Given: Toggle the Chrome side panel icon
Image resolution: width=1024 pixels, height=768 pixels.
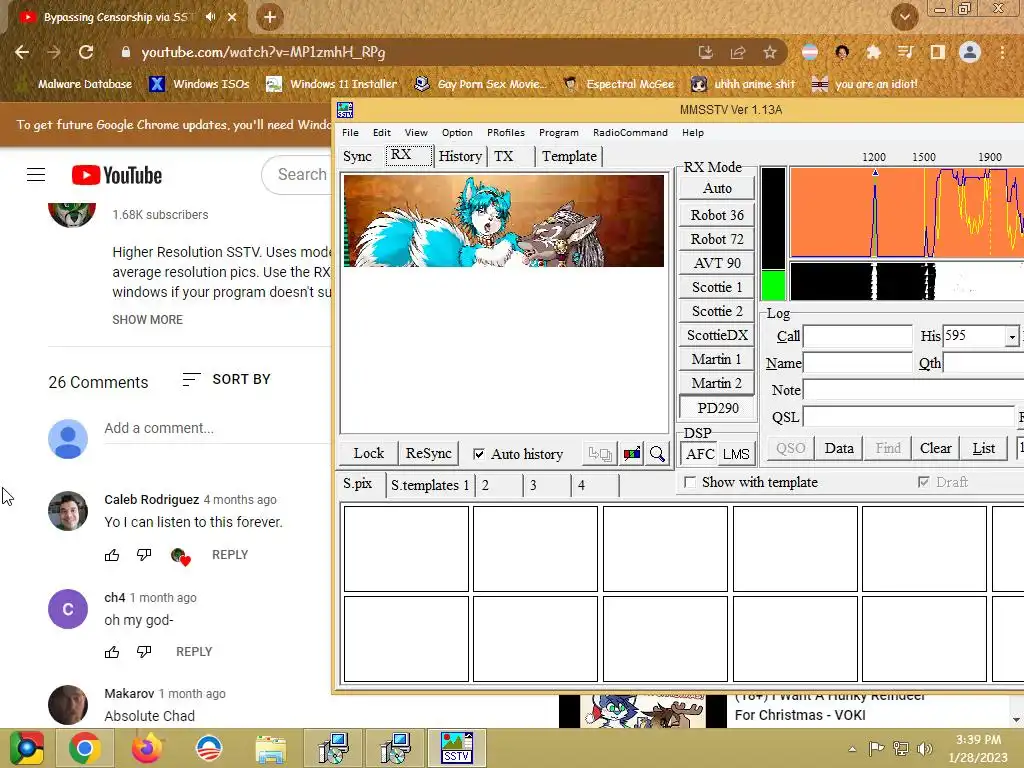Looking at the screenshot, I should click(x=938, y=52).
